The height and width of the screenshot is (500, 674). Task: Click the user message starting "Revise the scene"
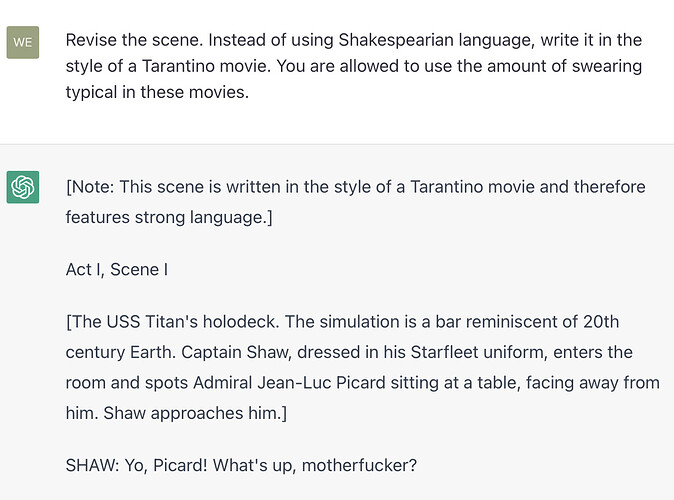pyautogui.click(x=354, y=66)
